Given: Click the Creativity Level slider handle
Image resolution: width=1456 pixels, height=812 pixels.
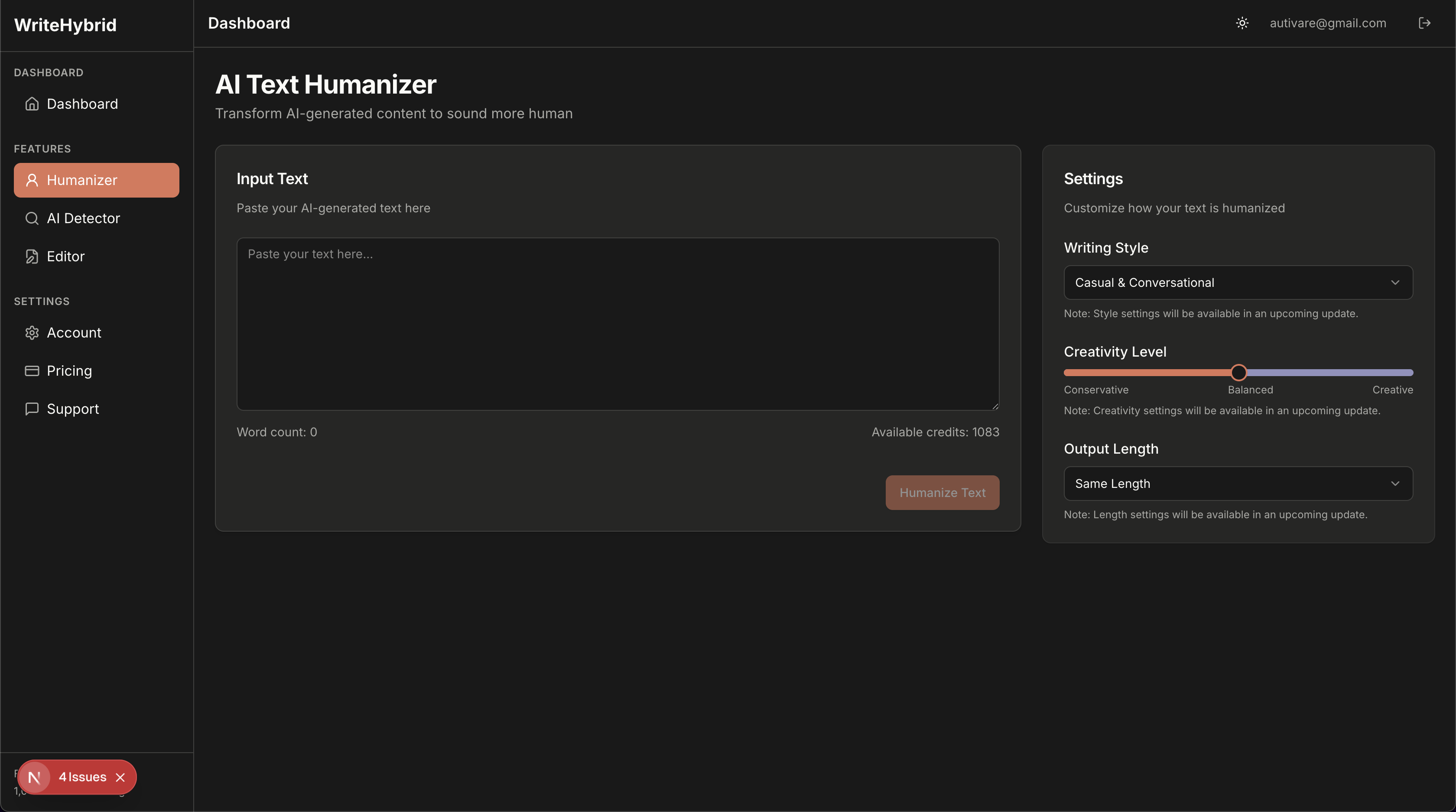Looking at the screenshot, I should click(x=1238, y=372).
